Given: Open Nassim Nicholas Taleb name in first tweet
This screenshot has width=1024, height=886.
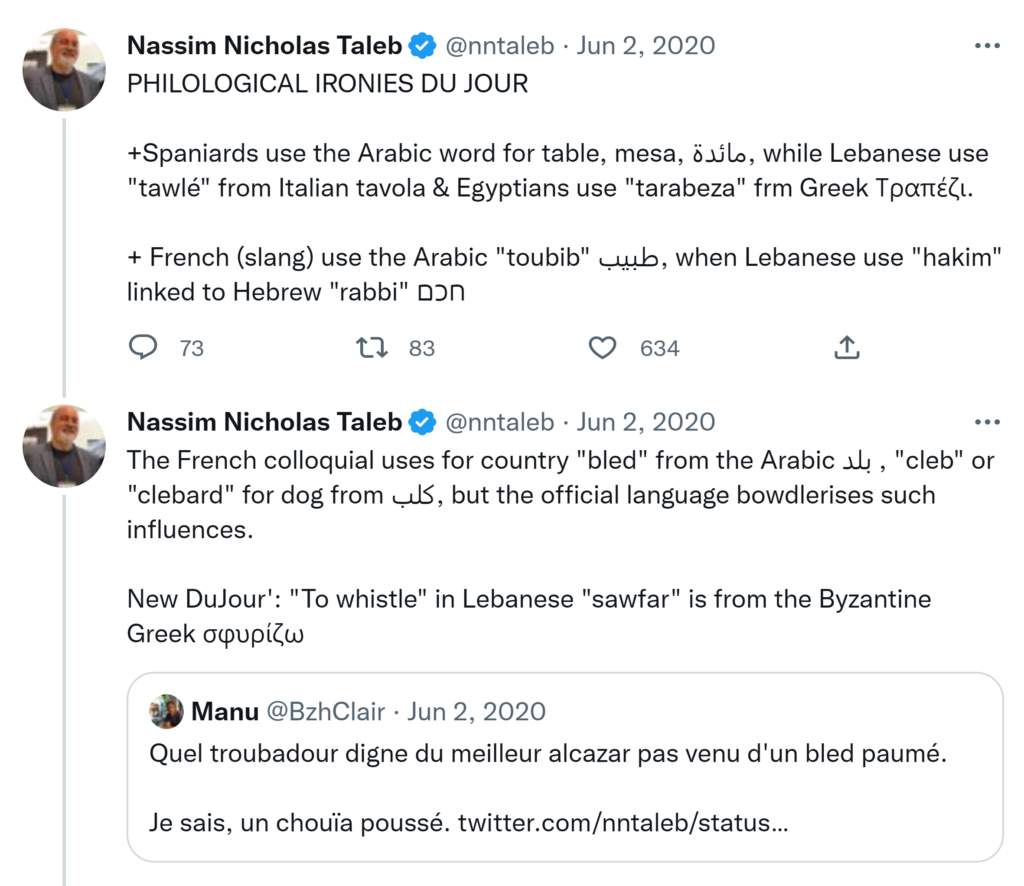Looking at the screenshot, I should (x=265, y=46).
